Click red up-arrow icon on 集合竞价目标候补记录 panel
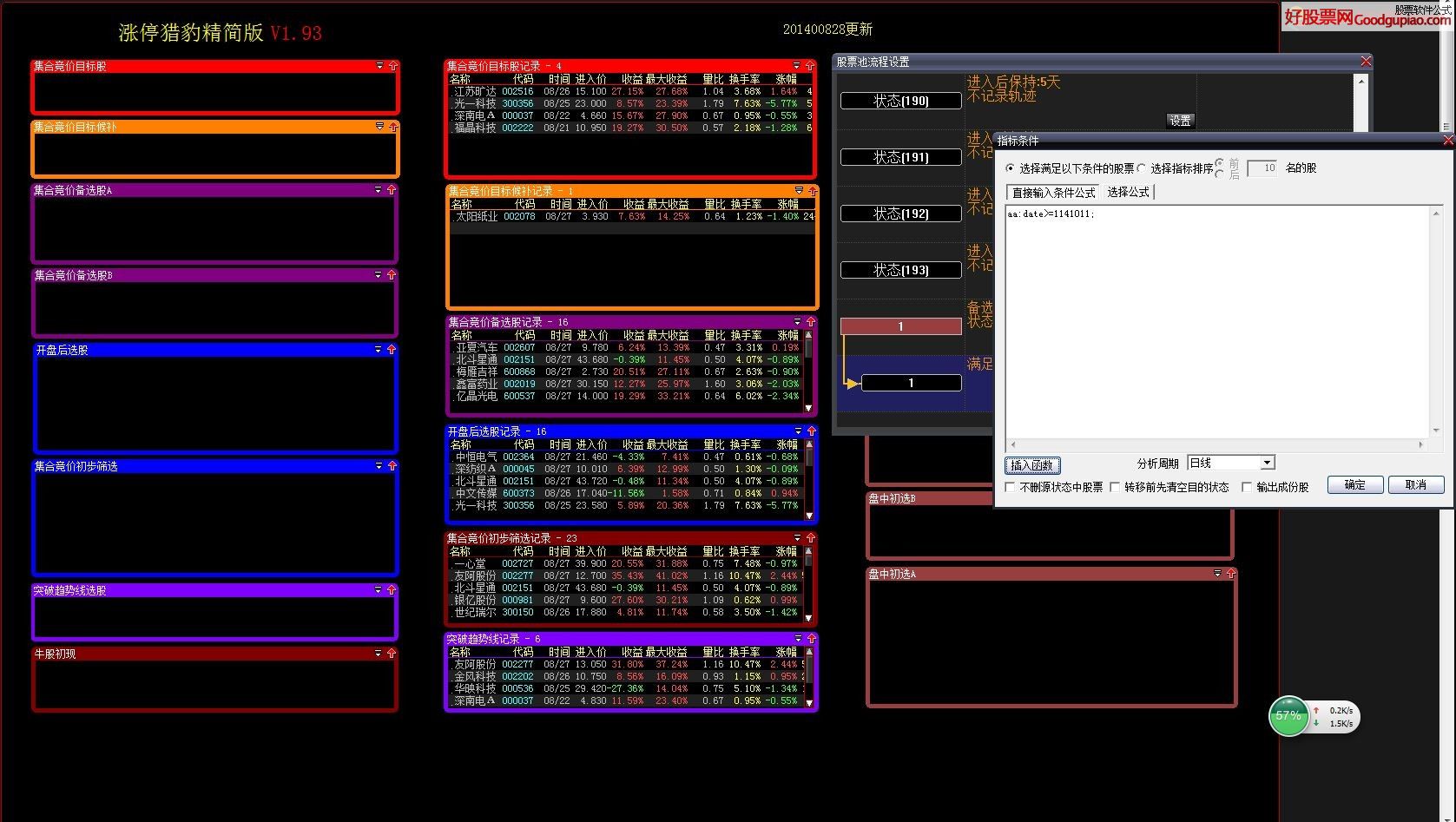This screenshot has width=1456, height=822. tap(813, 191)
